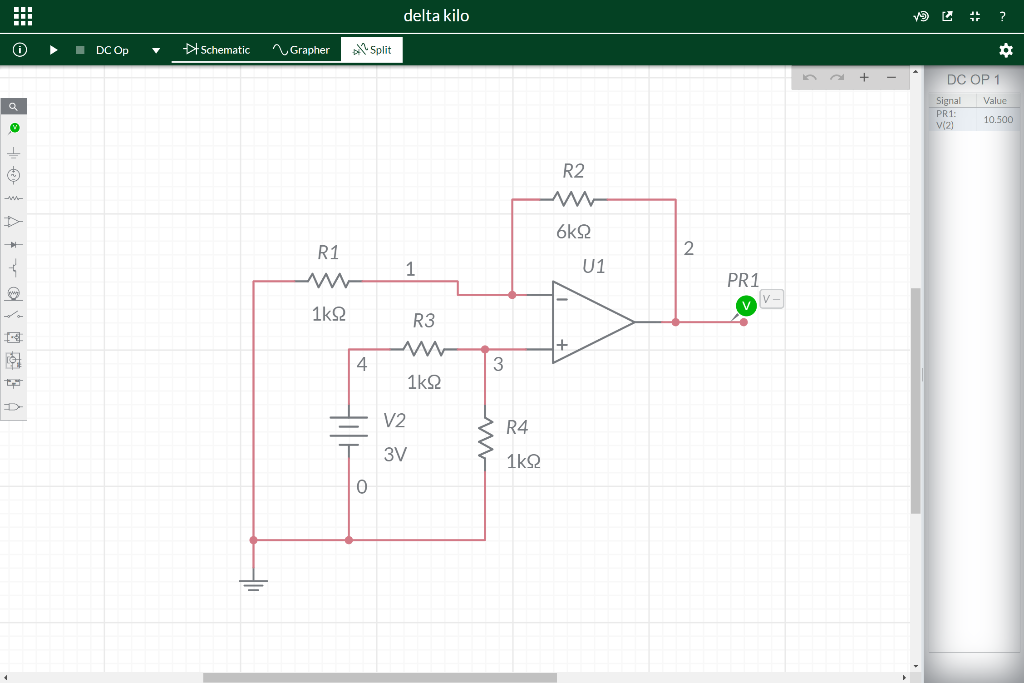This screenshot has width=1024, height=683.
Task: Select the diode component icon
Action: pyautogui.click(x=13, y=244)
